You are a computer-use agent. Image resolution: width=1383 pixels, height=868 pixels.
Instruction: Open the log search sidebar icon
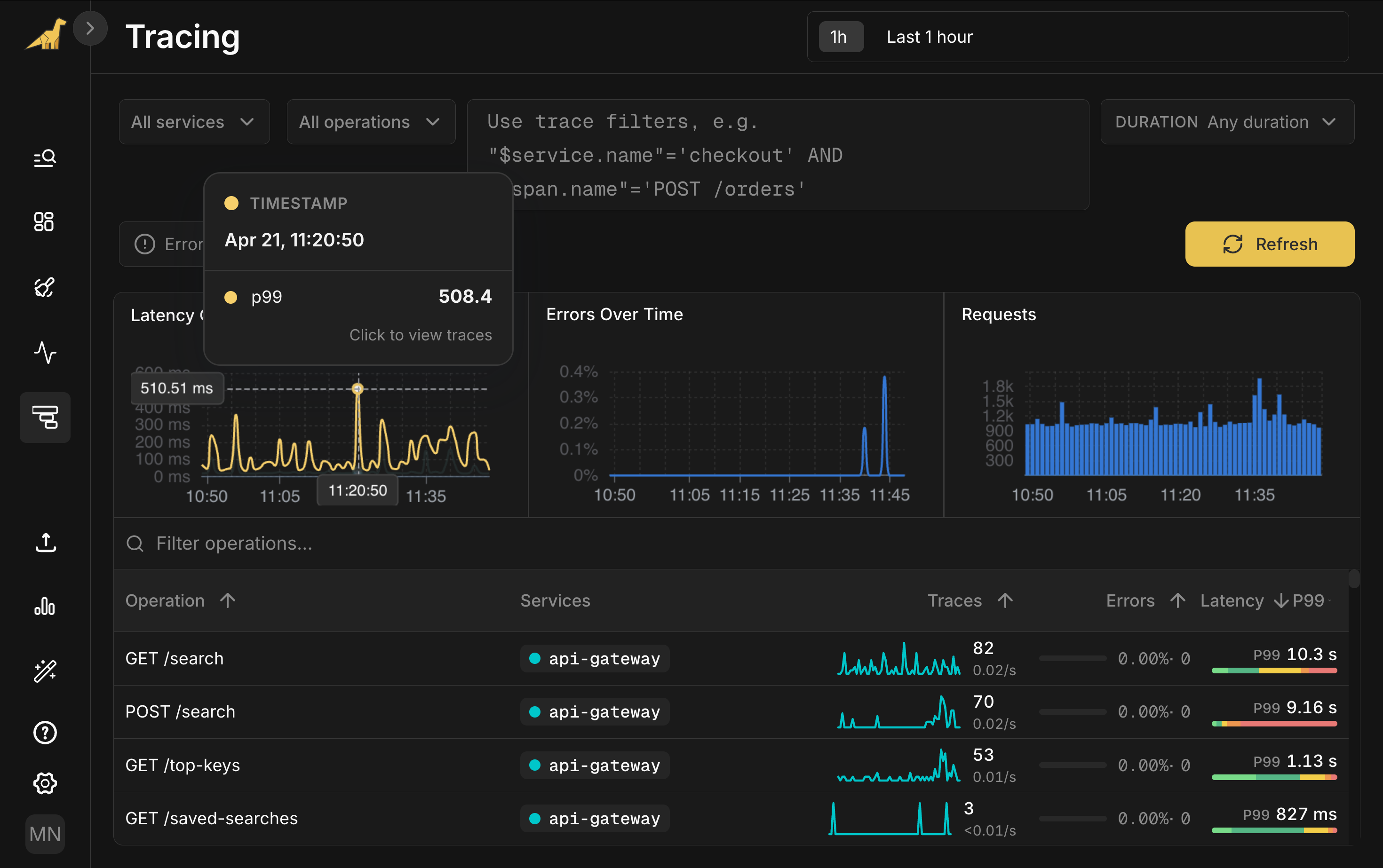[x=45, y=158]
